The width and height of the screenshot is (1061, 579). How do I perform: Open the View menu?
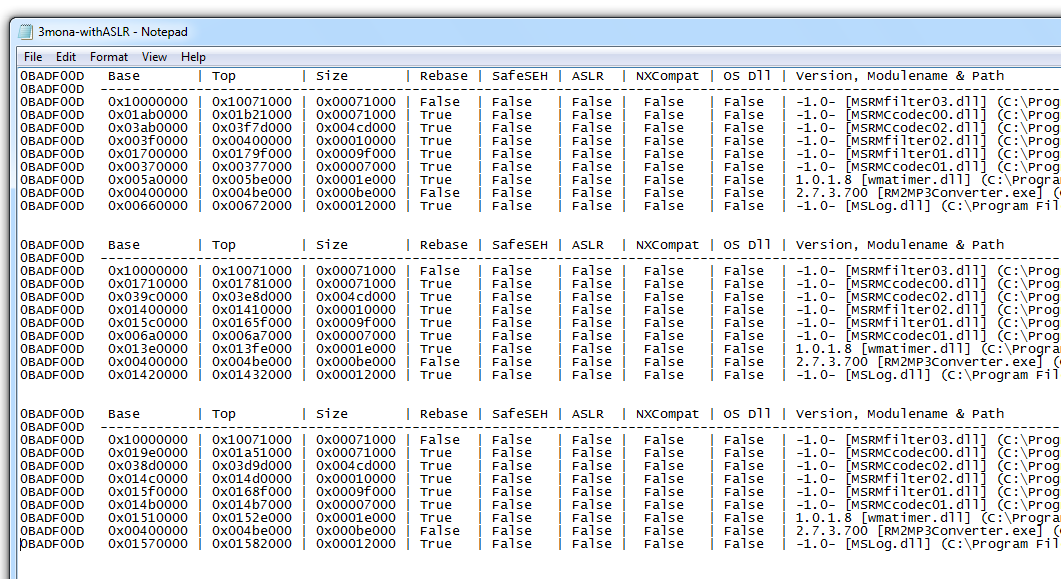tap(154, 57)
